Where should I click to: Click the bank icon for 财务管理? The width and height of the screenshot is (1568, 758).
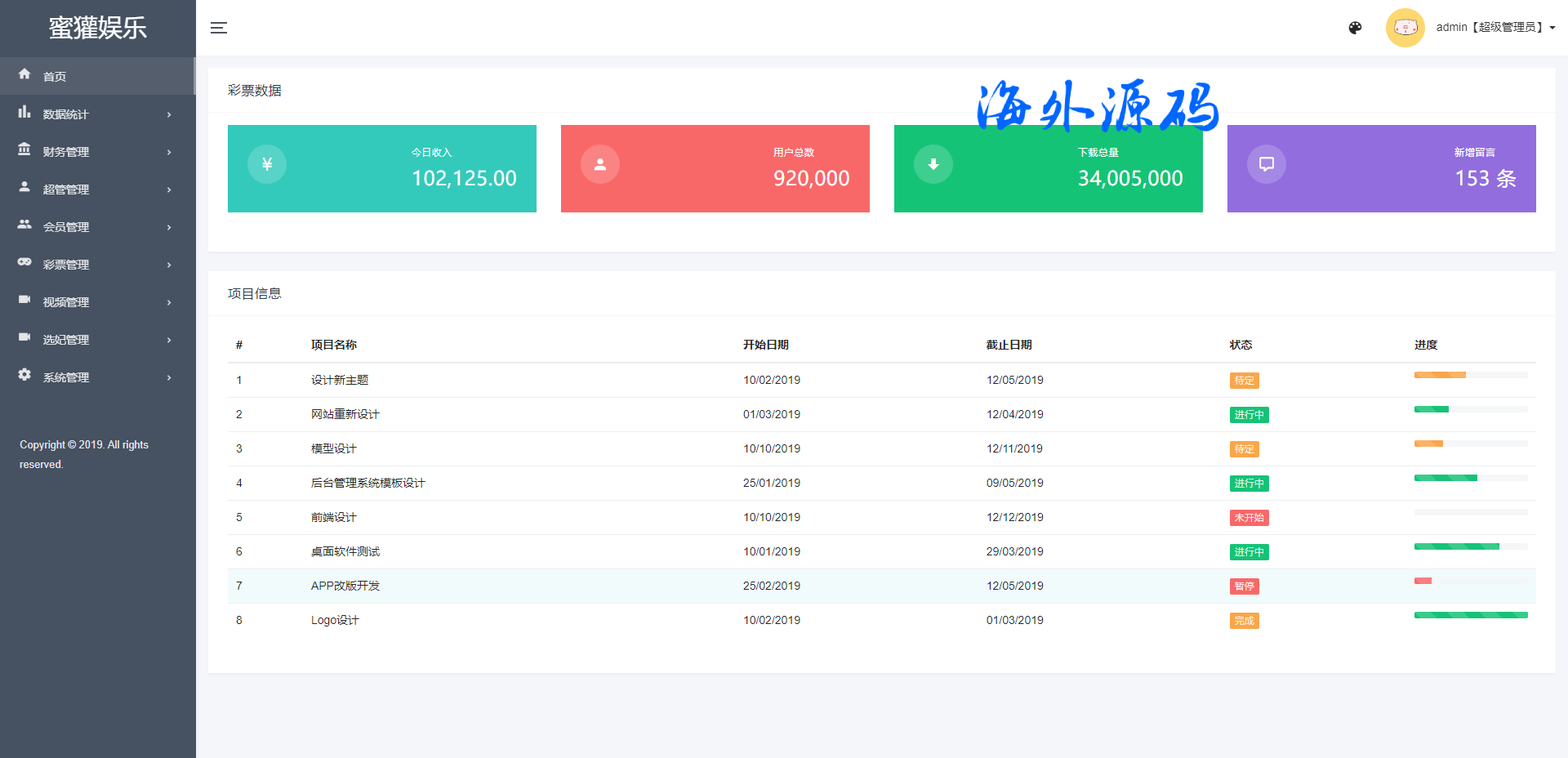[24, 149]
